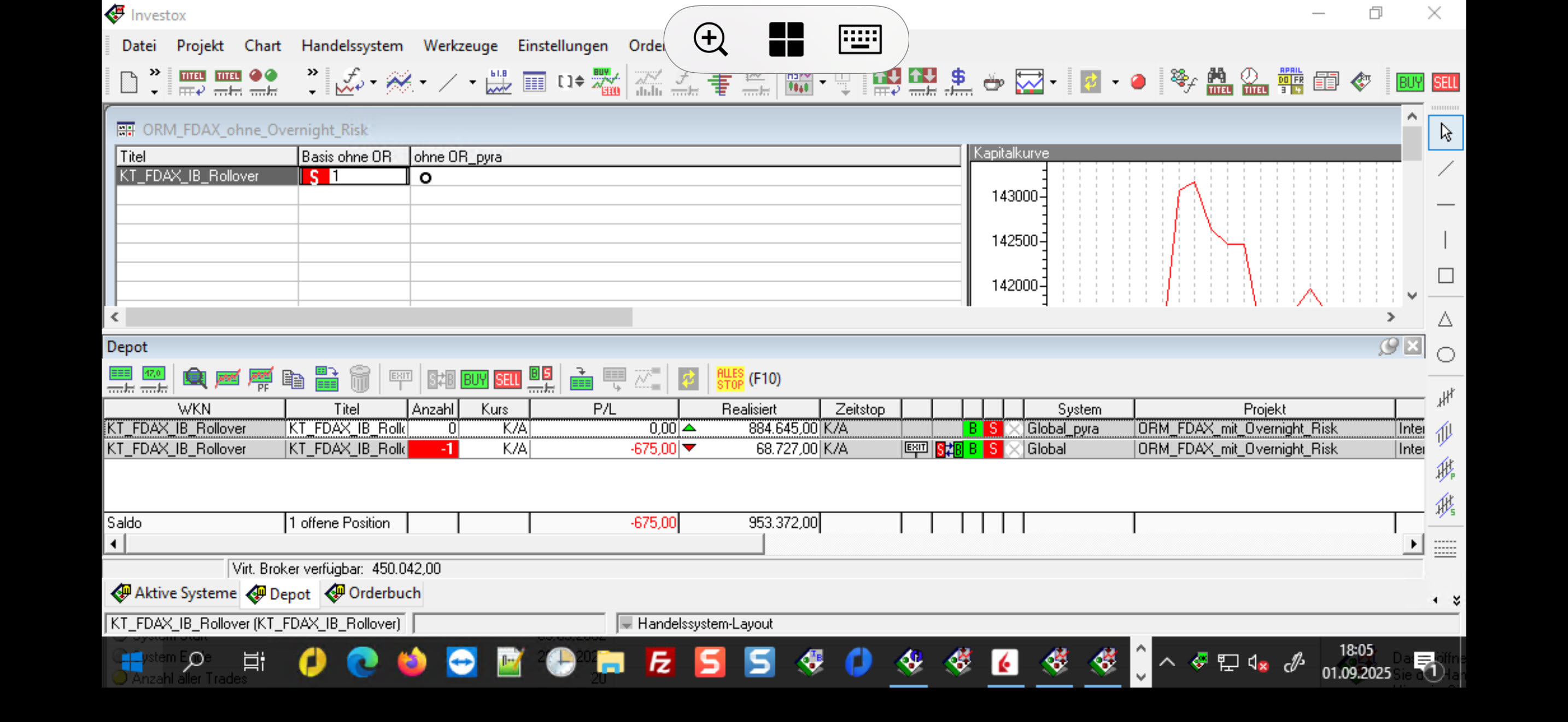Click the trash can icon in Depot toolbar

(360, 379)
